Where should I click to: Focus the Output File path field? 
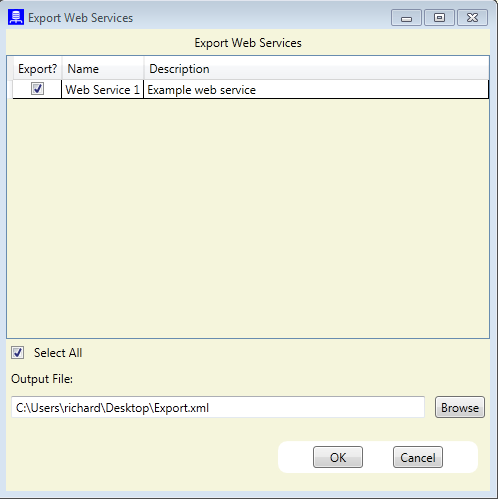pos(218,407)
